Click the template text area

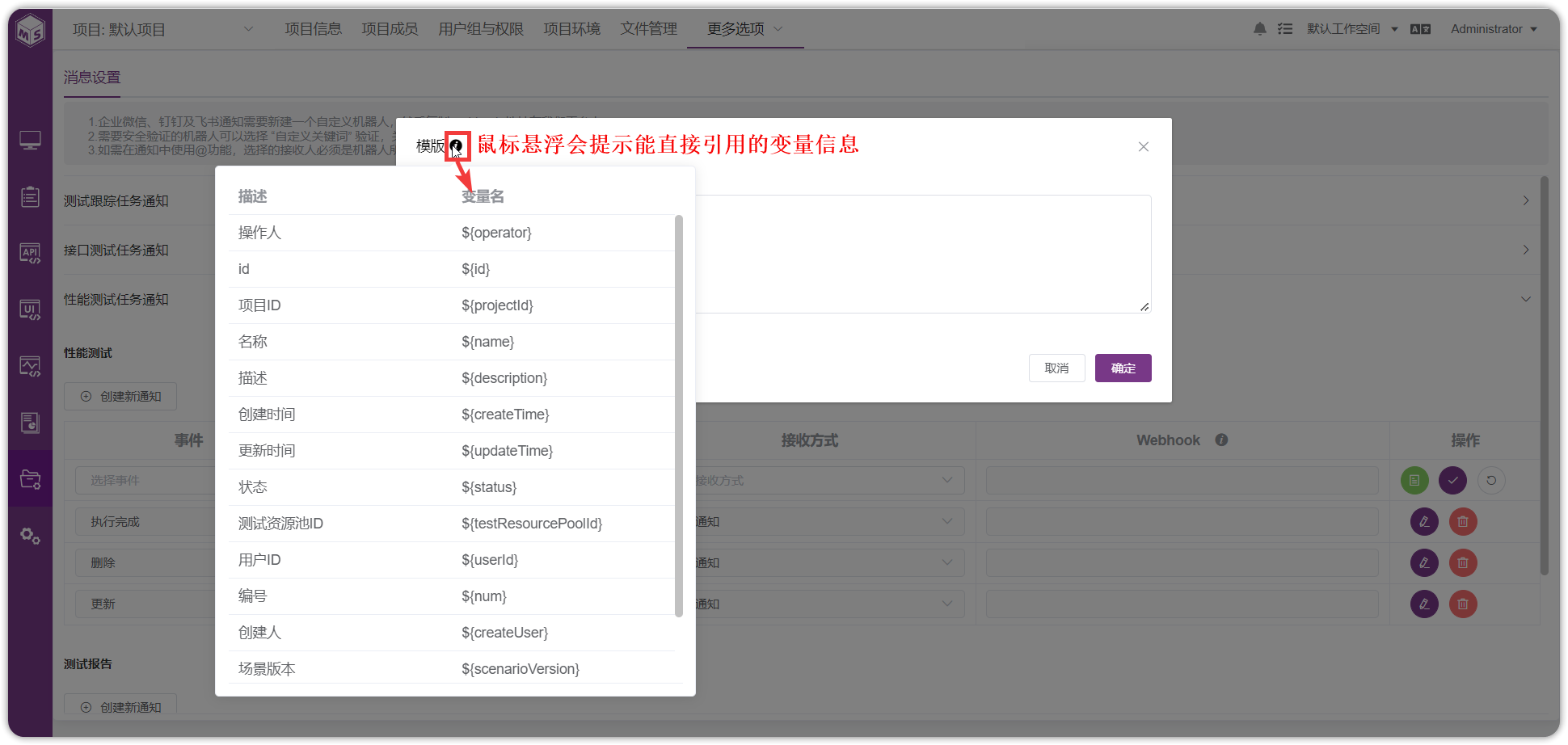[x=923, y=254]
